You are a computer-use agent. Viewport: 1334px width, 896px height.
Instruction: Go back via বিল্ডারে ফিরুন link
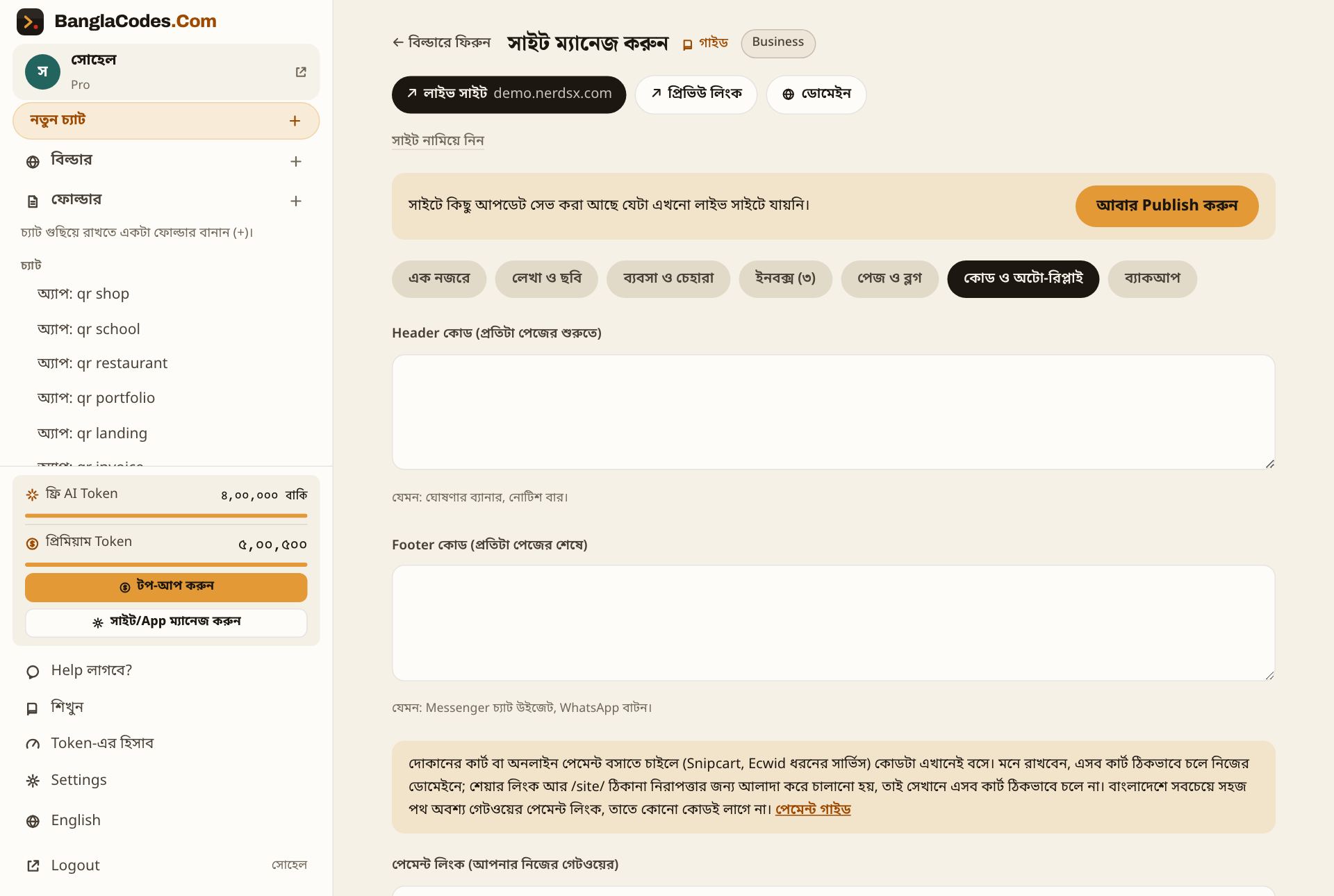click(x=441, y=42)
